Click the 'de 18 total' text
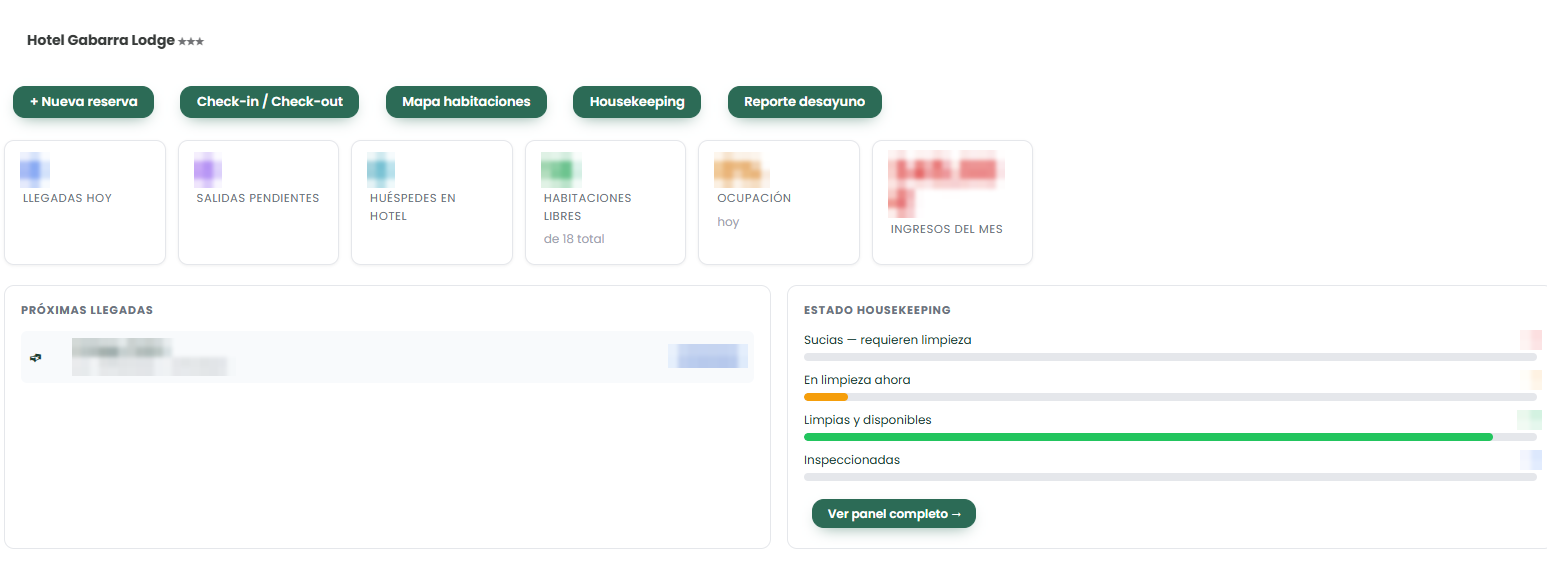Viewport: 1547px width, 588px height. click(x=574, y=239)
